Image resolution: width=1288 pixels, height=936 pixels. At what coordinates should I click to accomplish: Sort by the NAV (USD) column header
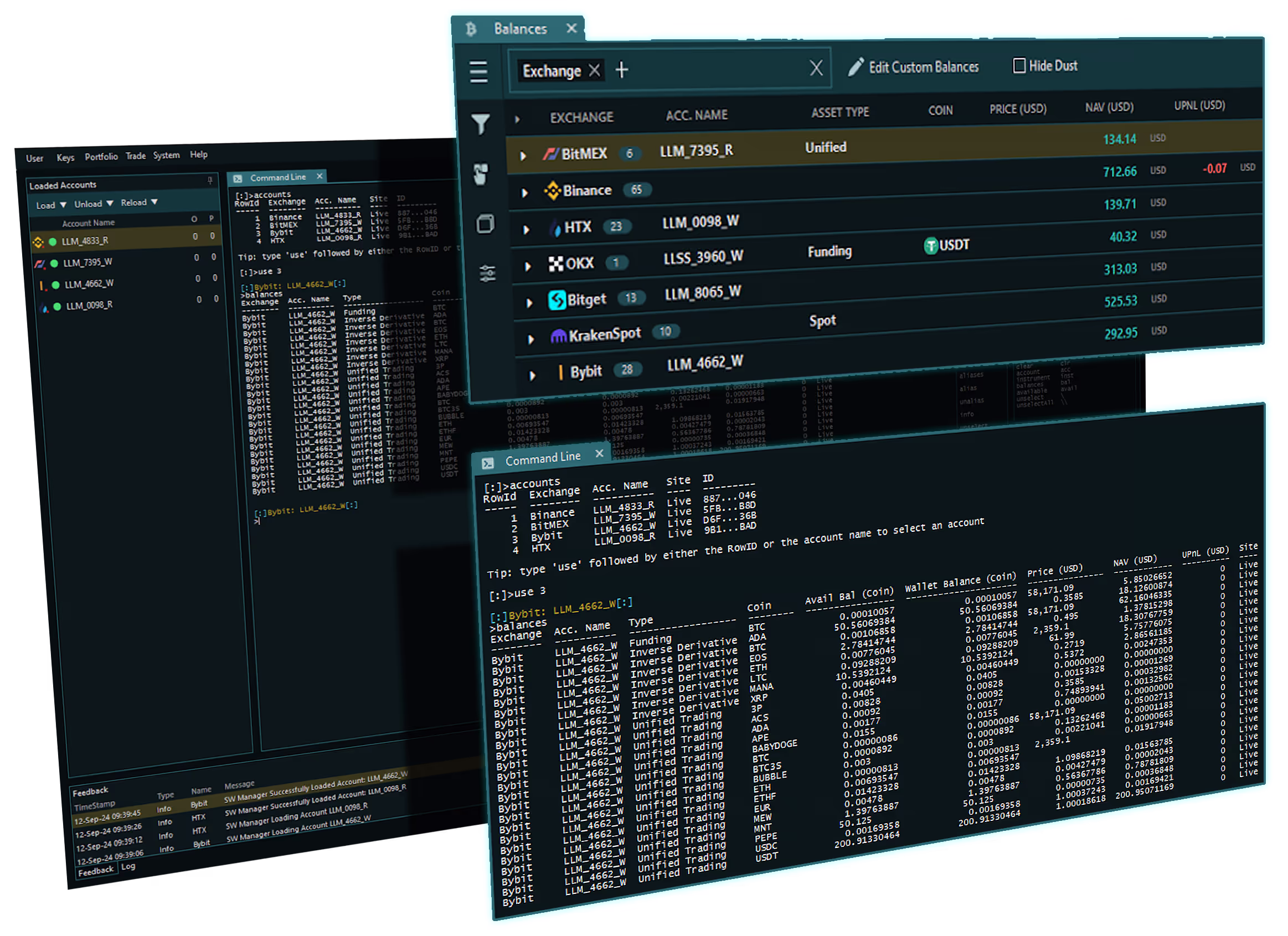(1109, 107)
